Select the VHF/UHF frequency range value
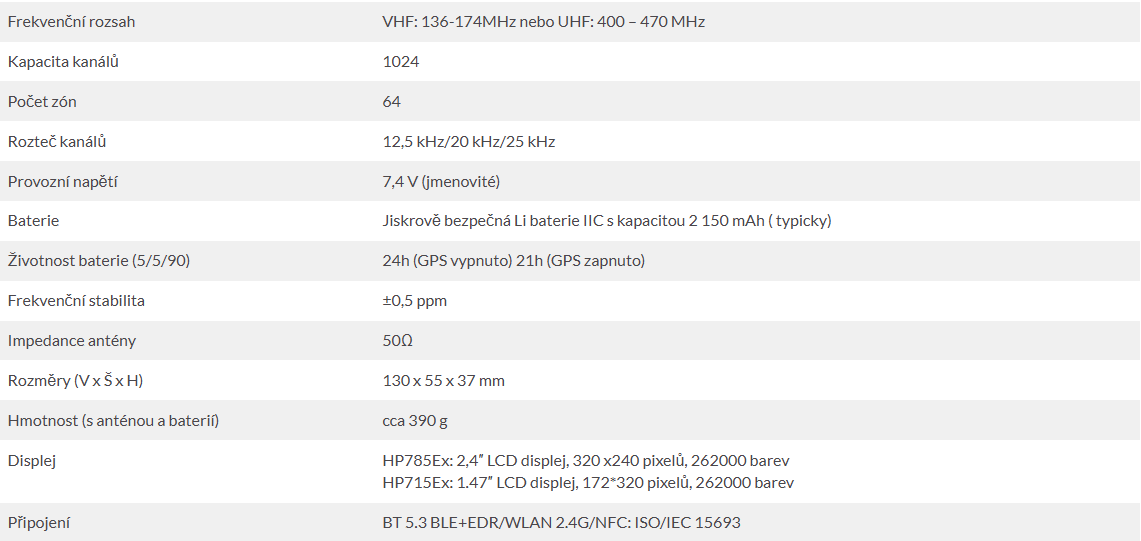Viewport: 1141px width, 541px height. pyautogui.click(x=544, y=22)
